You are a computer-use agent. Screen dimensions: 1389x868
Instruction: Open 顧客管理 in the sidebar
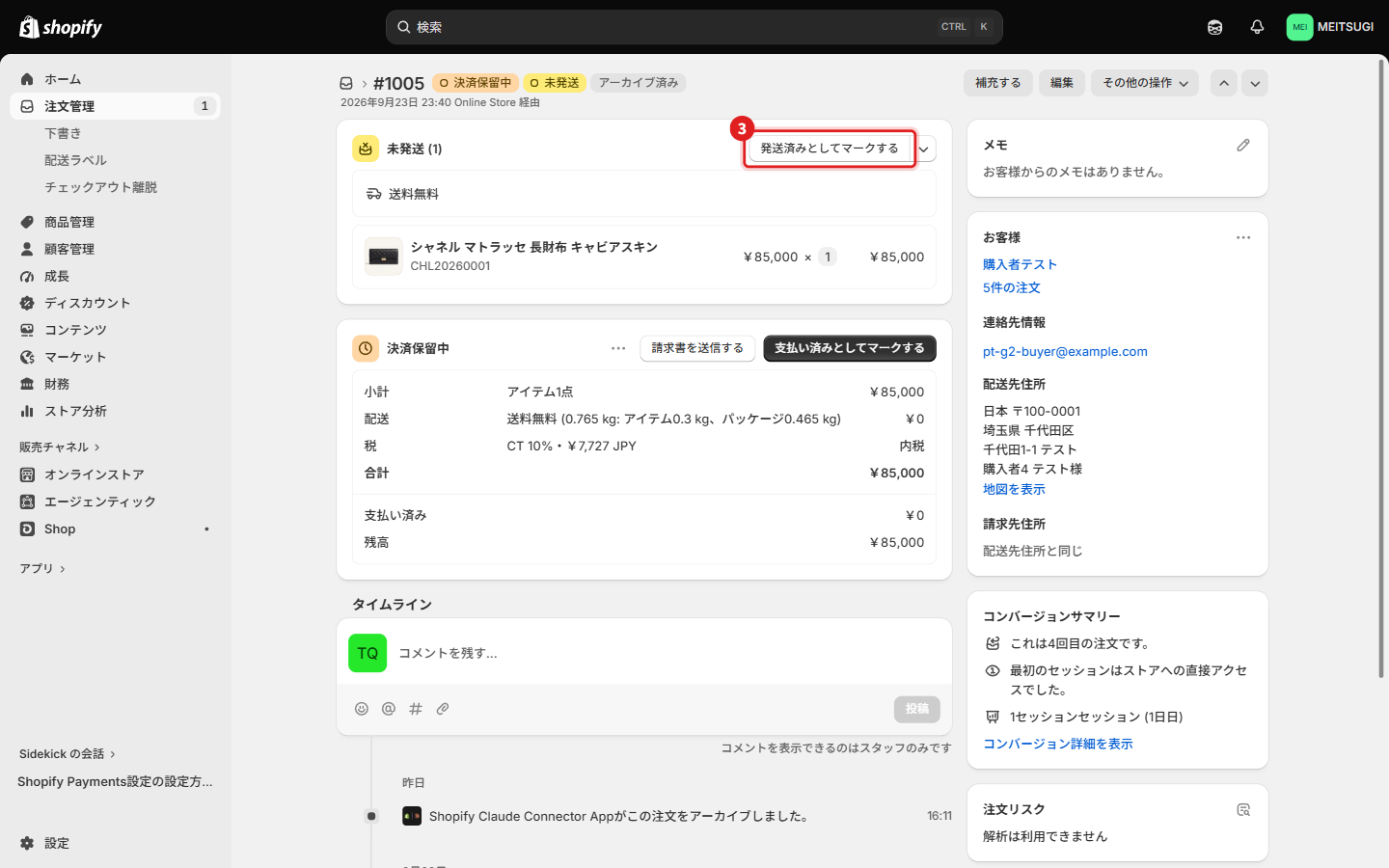point(115,249)
